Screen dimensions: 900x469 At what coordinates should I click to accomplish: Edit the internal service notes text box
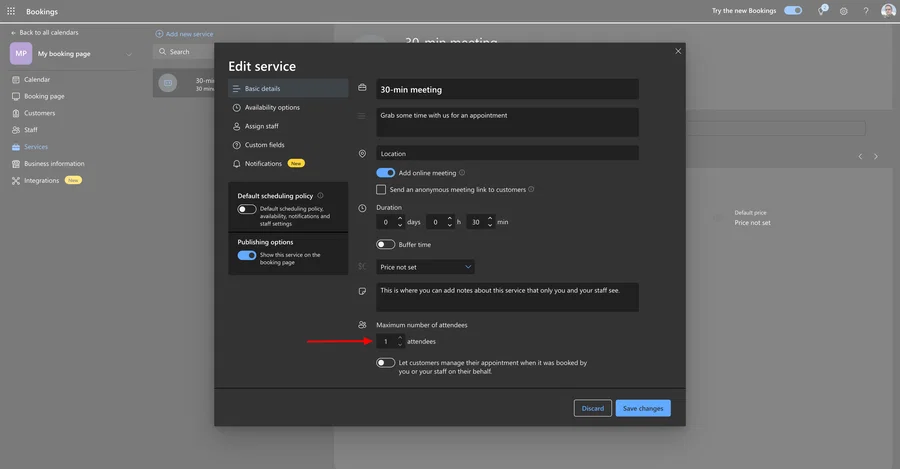507,297
